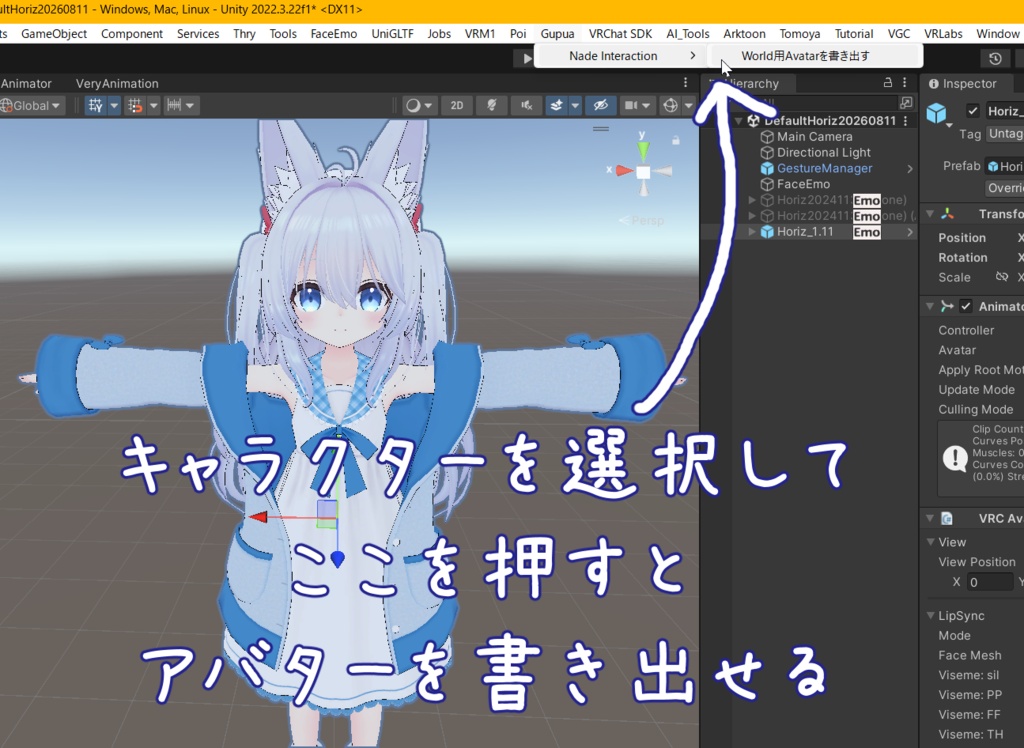Screen dimensions: 1024x748
Task: Open the Gupua menu
Action: click(x=557, y=34)
